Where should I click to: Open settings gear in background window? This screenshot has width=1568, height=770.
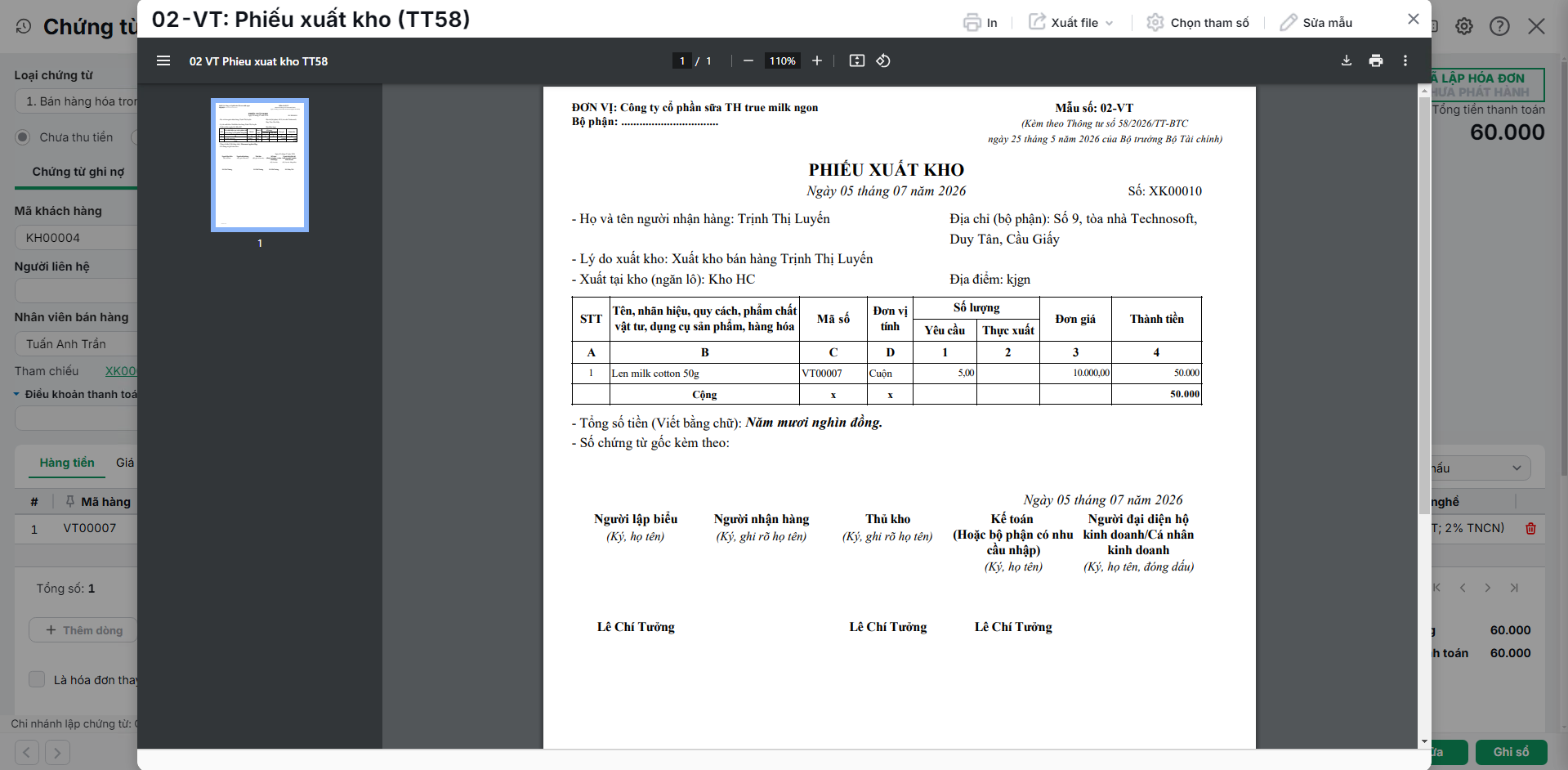(1464, 26)
